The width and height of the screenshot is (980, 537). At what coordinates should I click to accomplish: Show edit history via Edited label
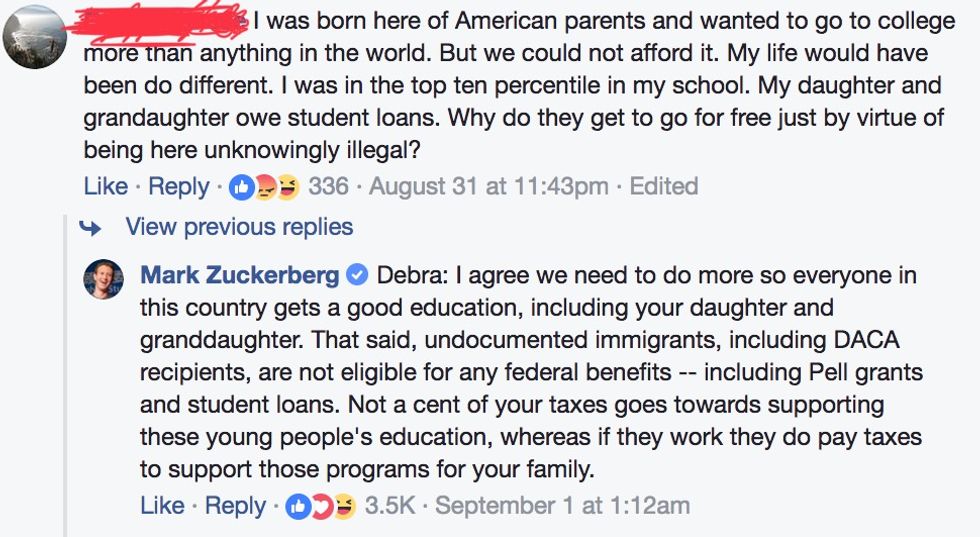[663, 186]
